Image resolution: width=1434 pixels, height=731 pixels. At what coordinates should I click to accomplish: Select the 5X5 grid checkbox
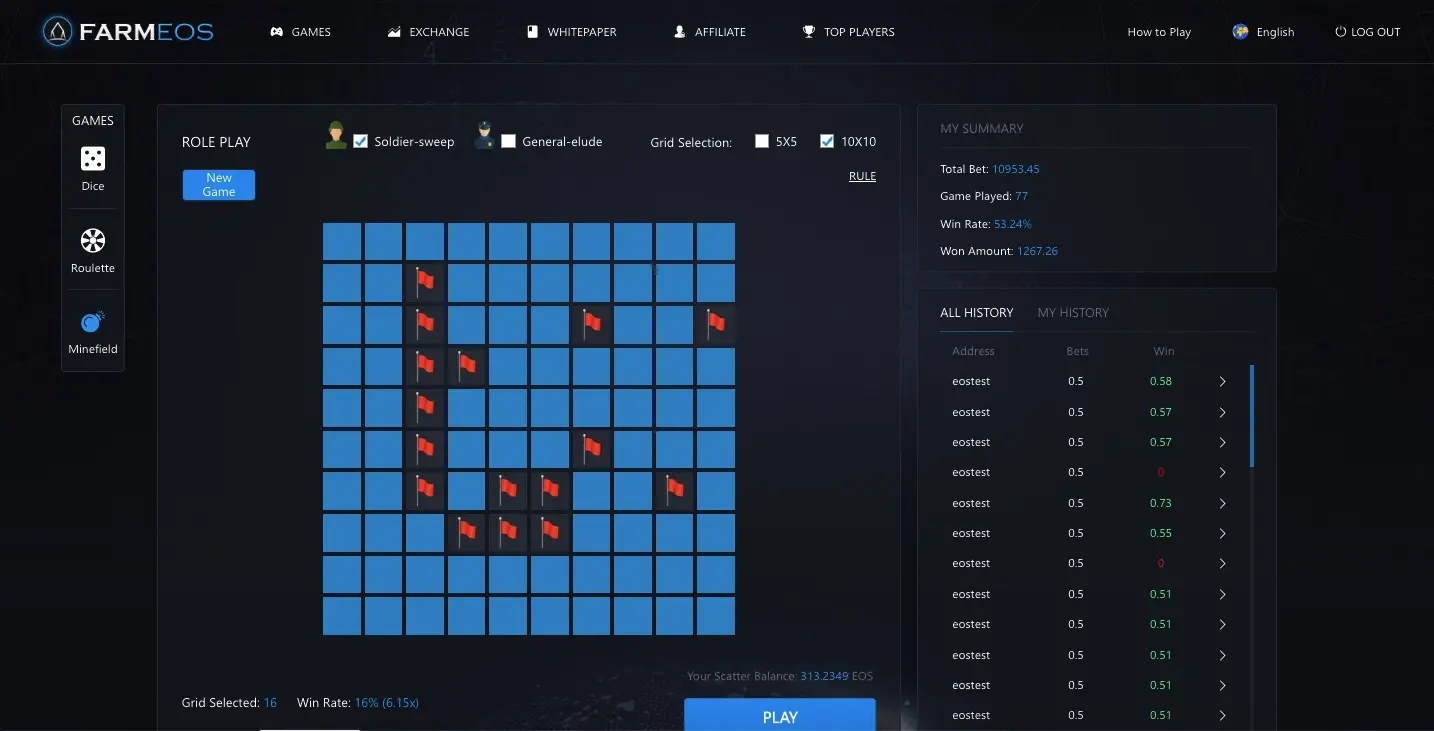762,141
